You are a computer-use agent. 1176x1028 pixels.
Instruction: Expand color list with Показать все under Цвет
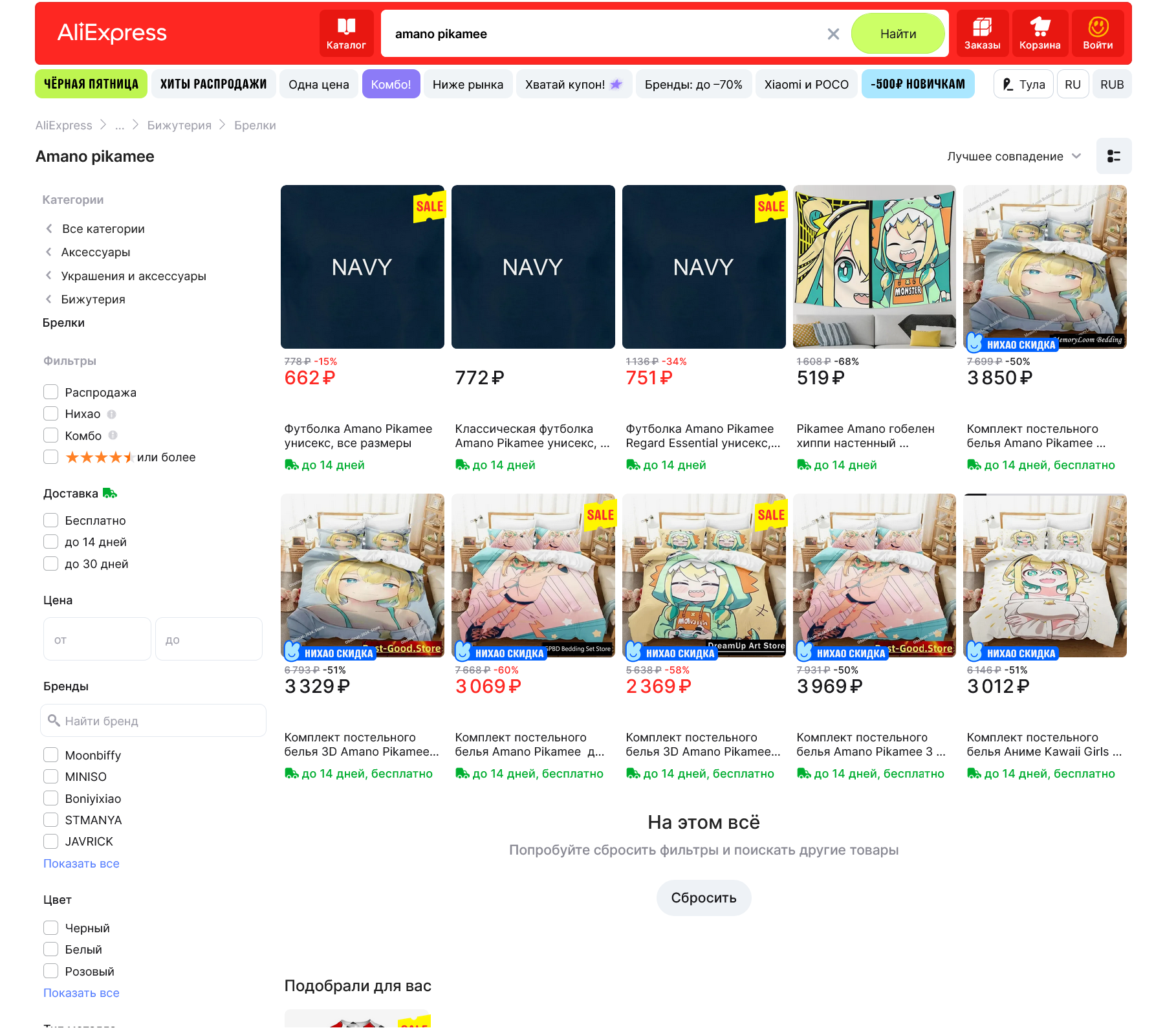point(82,993)
